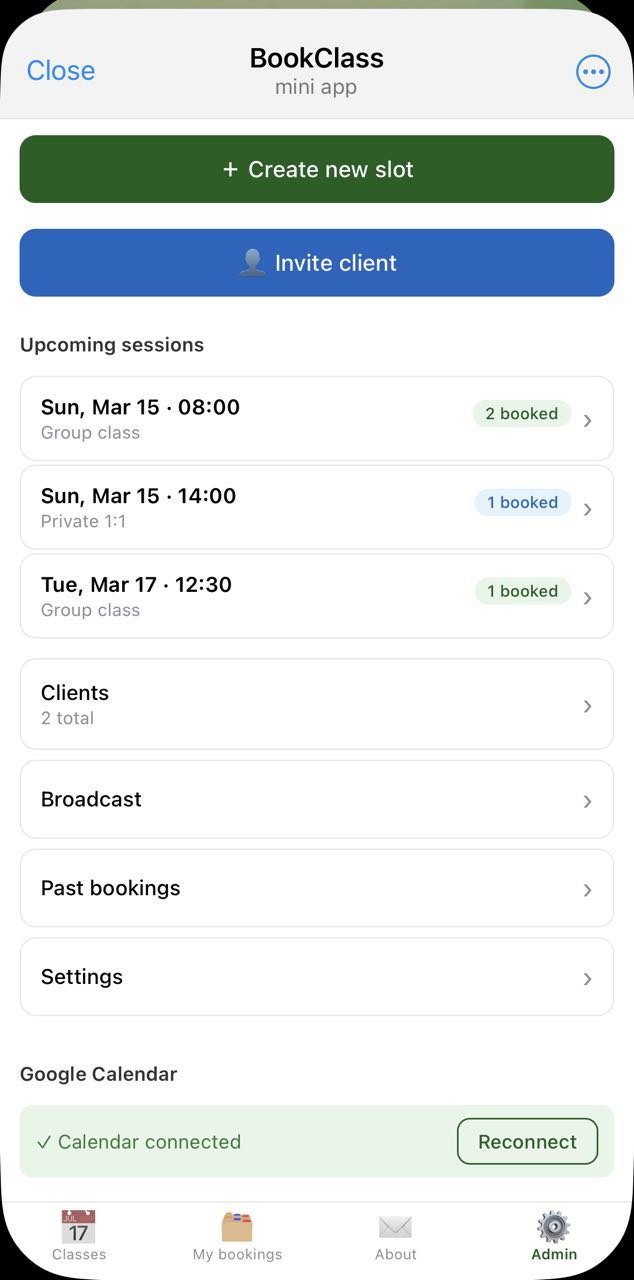Open the Broadcast section via its chevron
The image size is (634, 1280).
tap(588, 800)
